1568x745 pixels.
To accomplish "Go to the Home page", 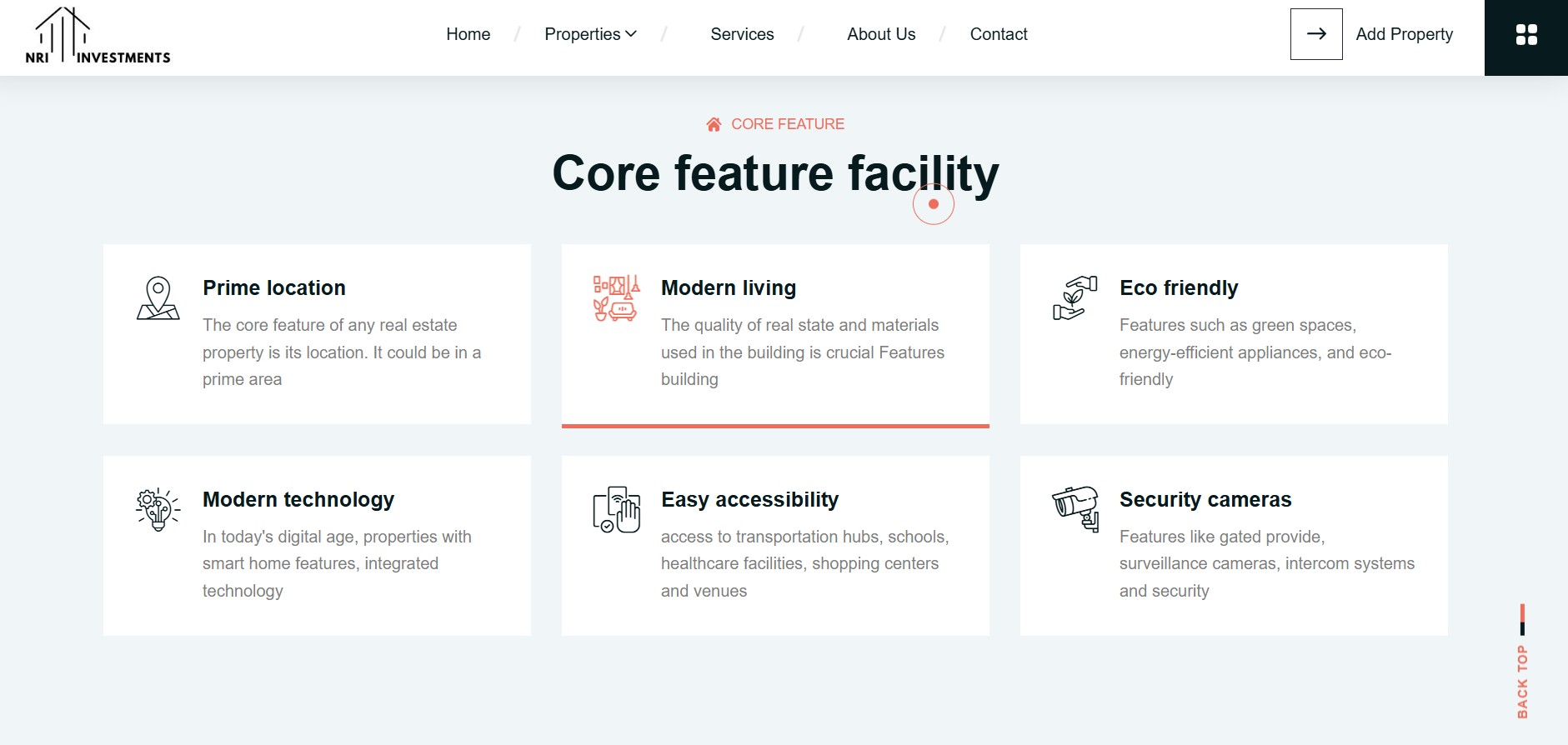I will click(x=468, y=34).
